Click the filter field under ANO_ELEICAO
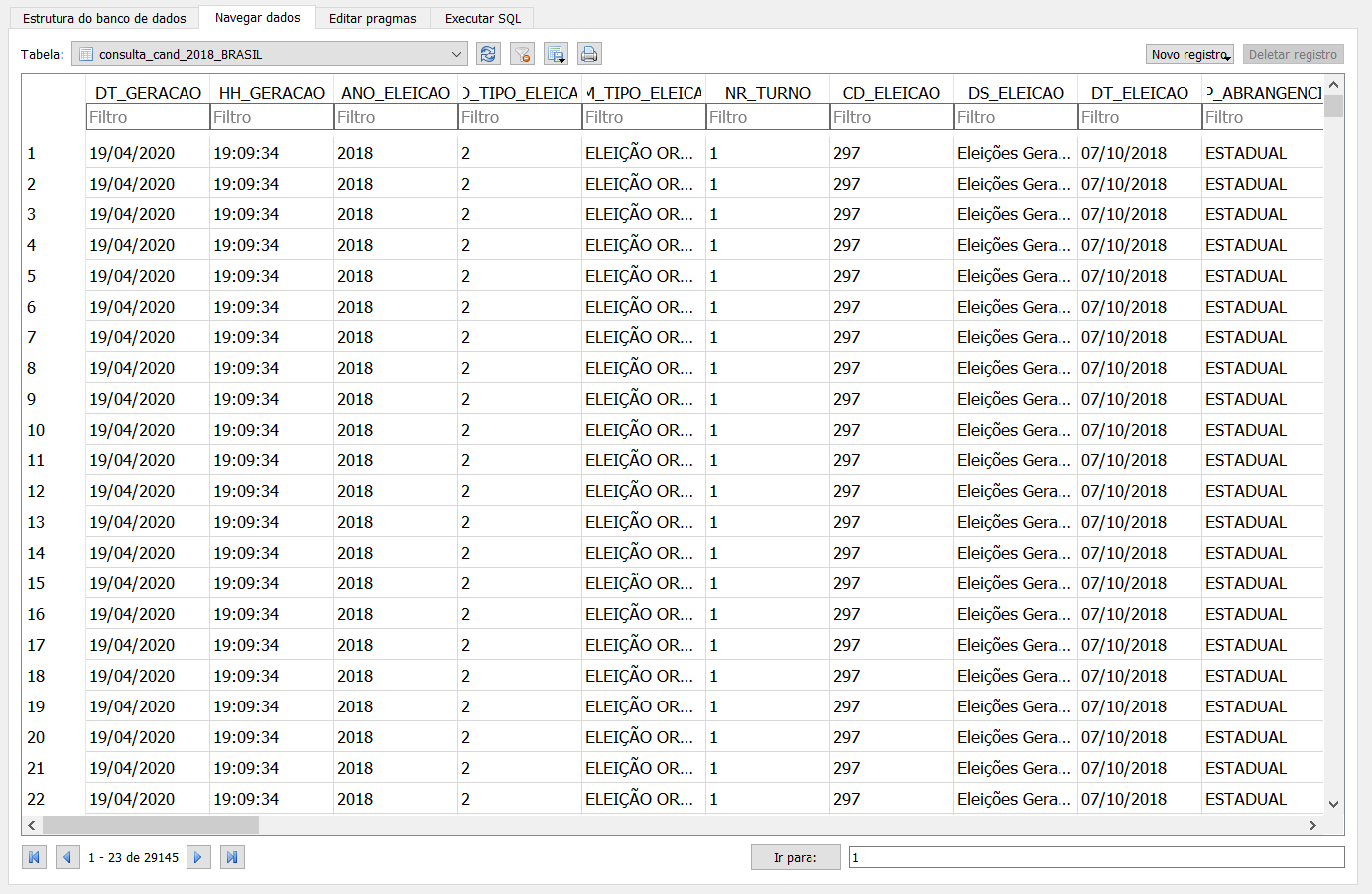This screenshot has height=894, width=1372. pos(395,117)
